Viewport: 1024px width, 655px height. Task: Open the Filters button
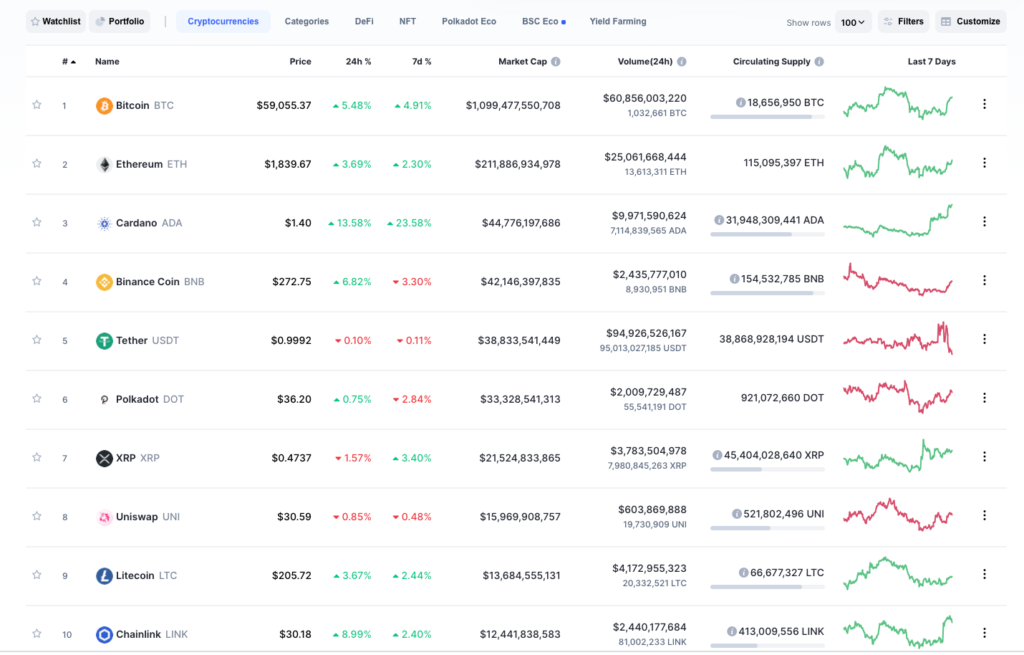click(904, 22)
